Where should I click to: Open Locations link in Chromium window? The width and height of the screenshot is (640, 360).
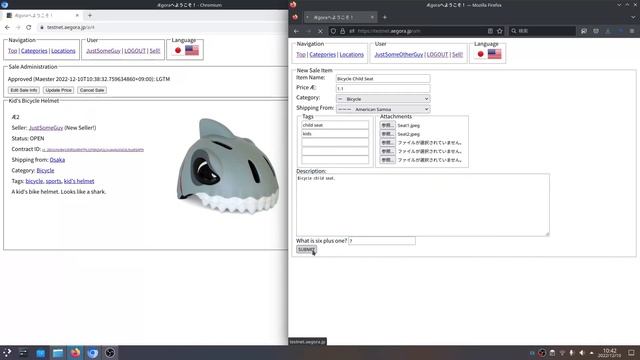pyautogui.click(x=63, y=51)
